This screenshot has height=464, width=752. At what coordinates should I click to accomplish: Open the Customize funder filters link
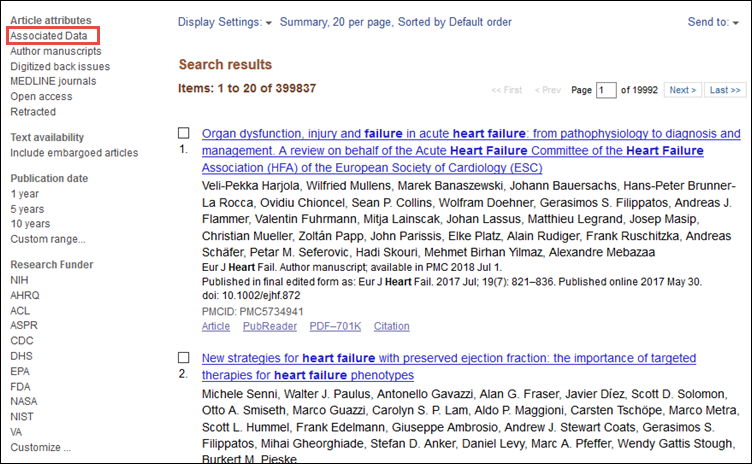tap(41, 447)
